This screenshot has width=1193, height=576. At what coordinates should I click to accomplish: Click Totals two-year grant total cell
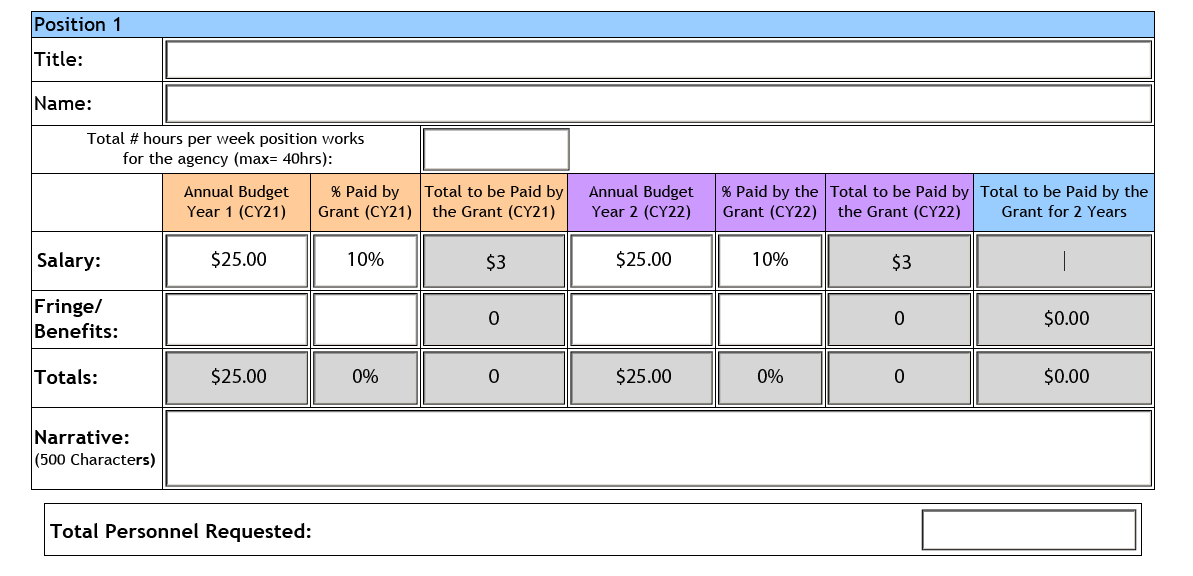tap(1064, 377)
